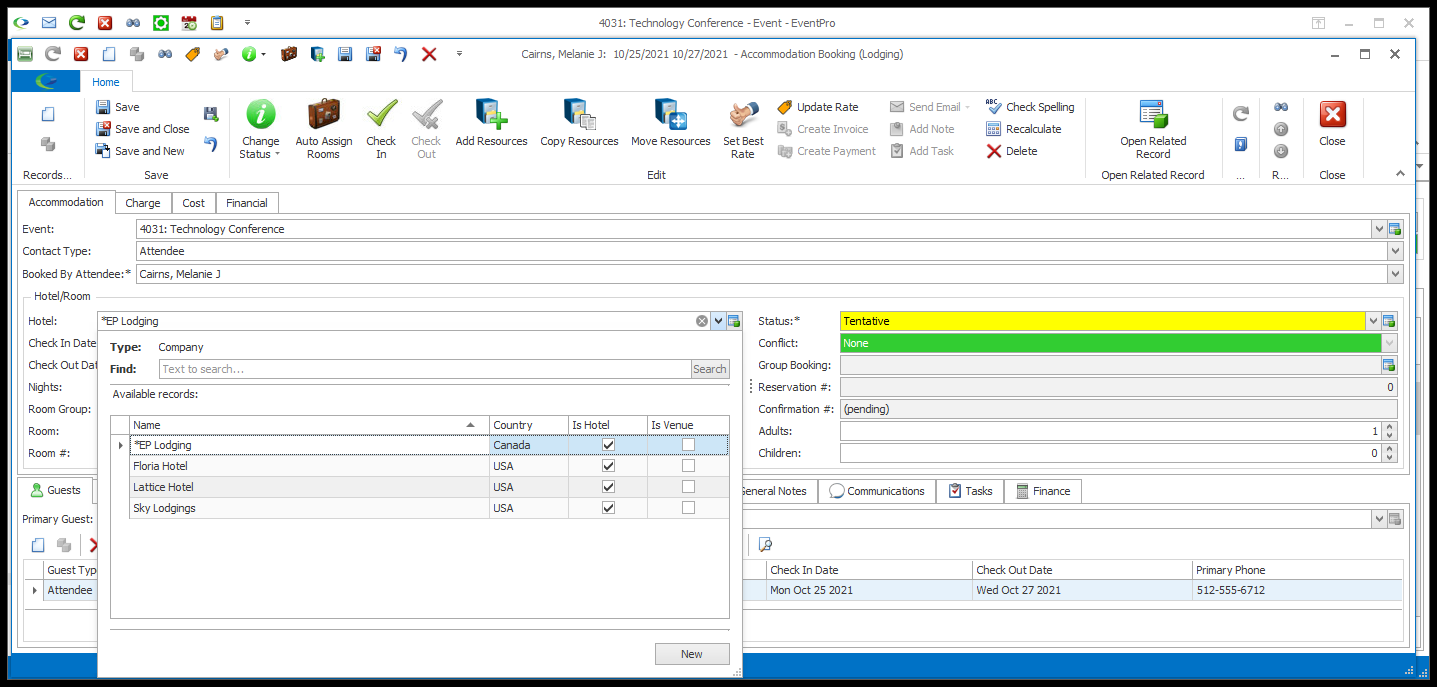Viewport: 1437px width, 687px height.
Task: Open Booked By Attendee dropdown arrow
Action: click(1395, 273)
